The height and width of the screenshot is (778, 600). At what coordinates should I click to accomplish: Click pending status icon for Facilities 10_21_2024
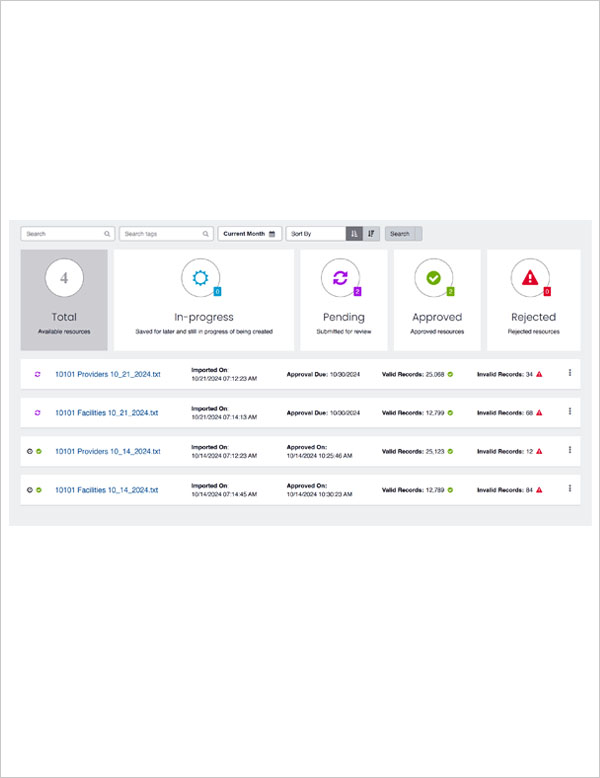point(37,413)
